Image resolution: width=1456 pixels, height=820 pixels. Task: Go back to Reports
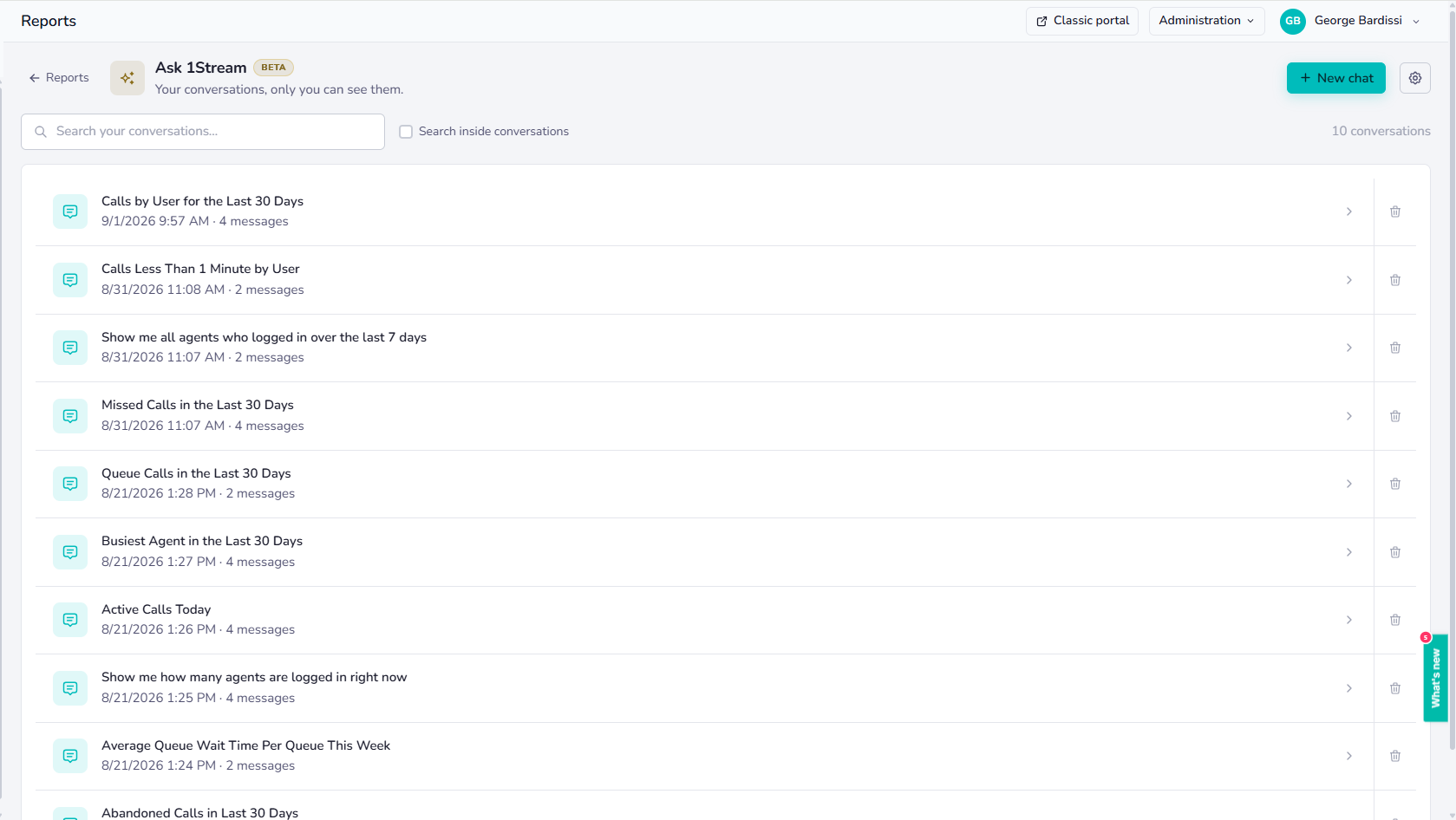click(59, 78)
